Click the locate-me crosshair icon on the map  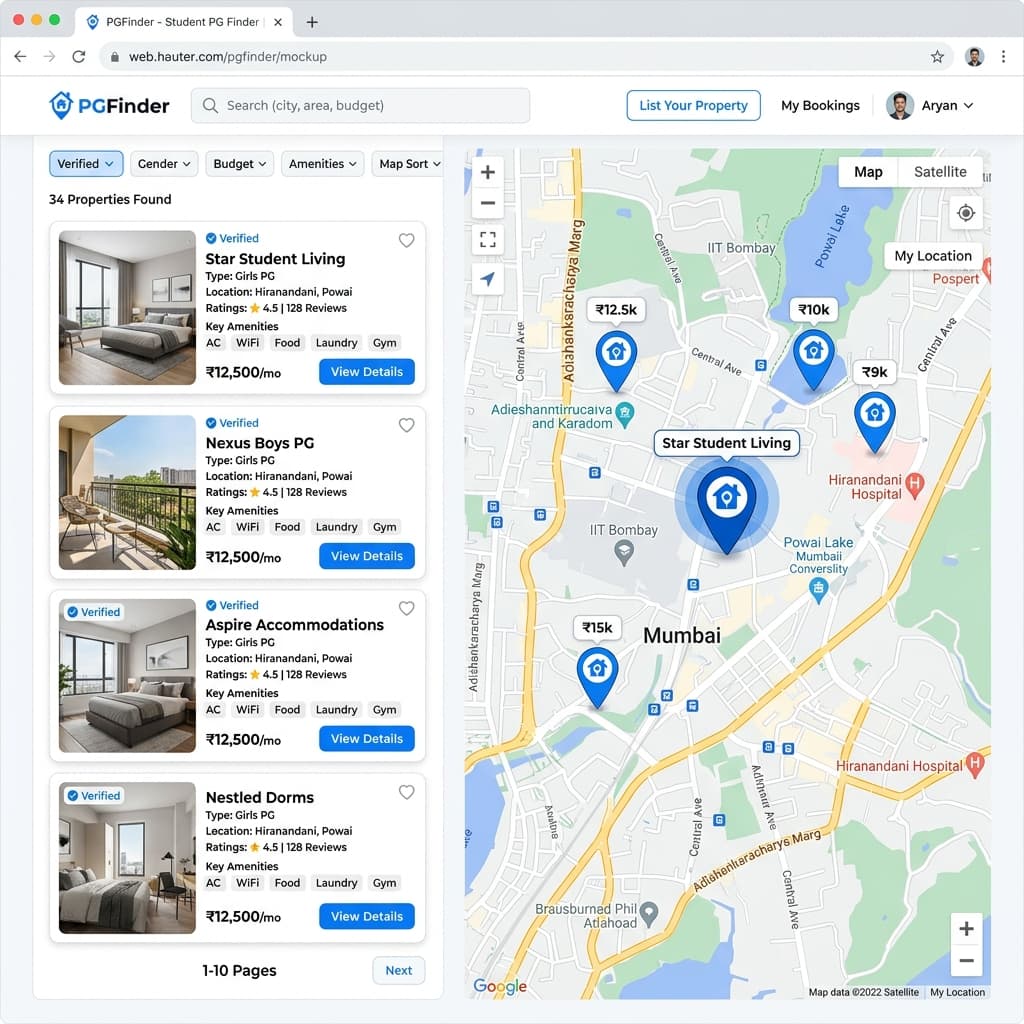point(965,213)
